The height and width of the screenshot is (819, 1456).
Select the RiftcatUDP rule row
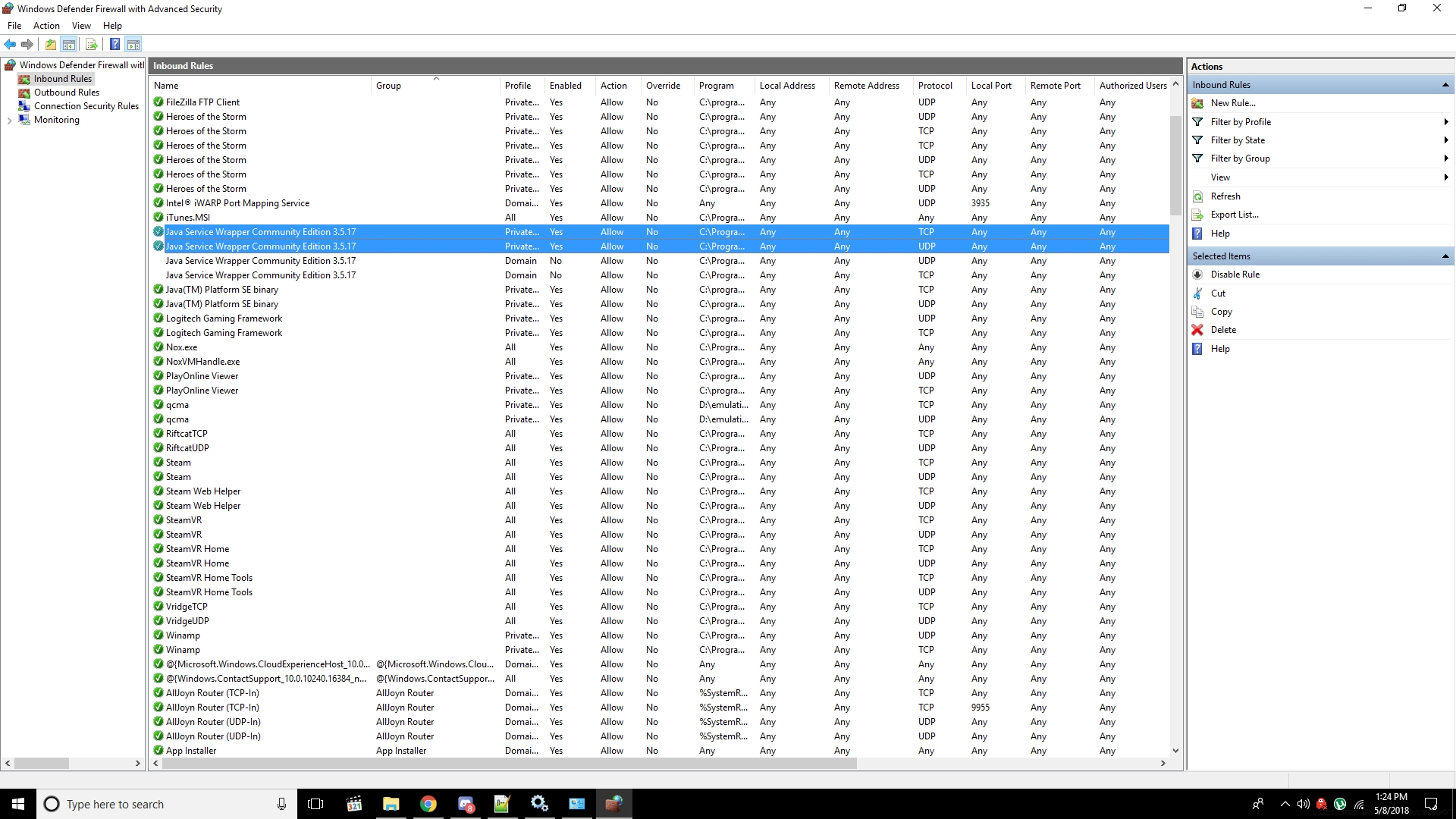660,448
